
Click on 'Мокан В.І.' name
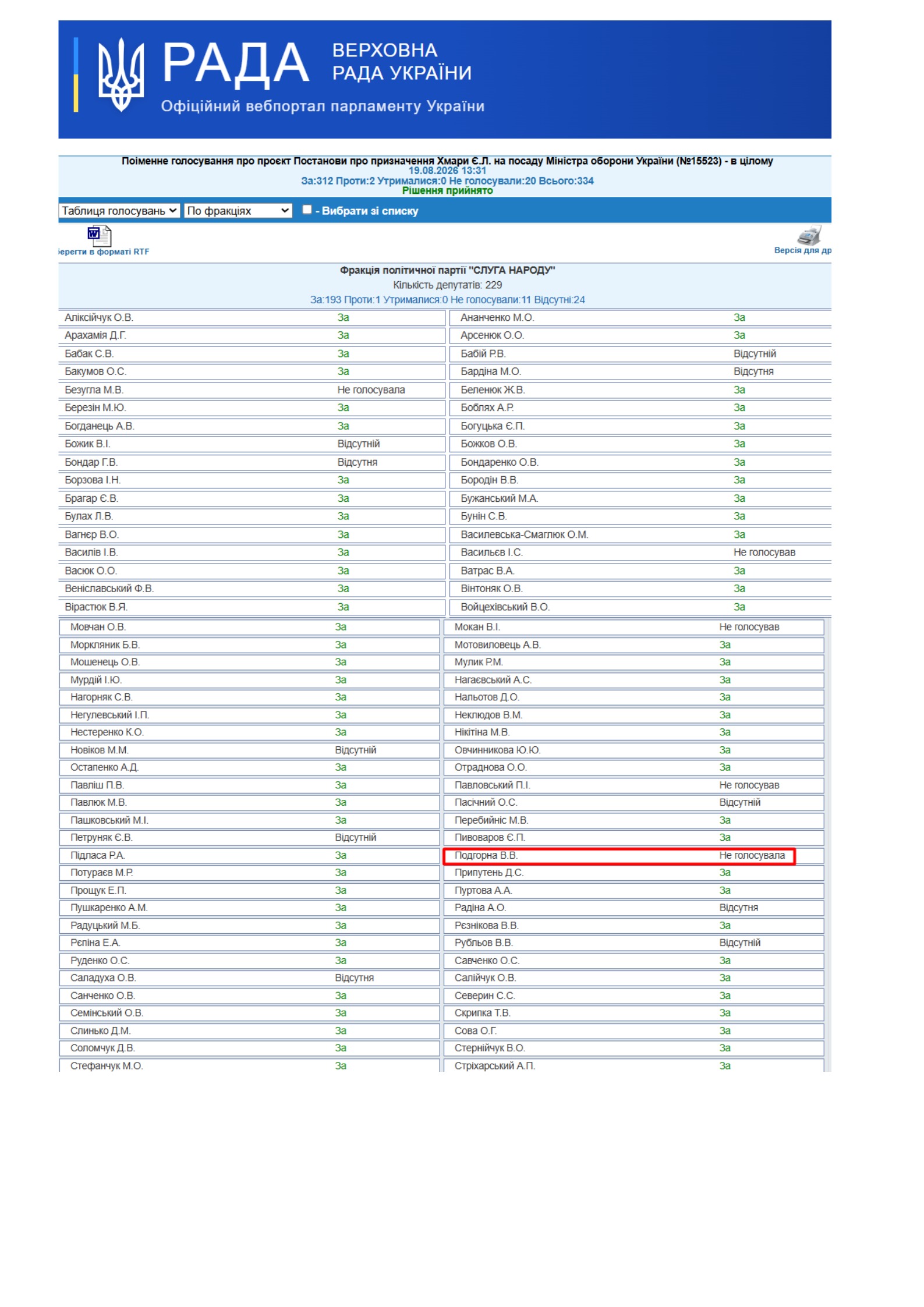[x=477, y=627]
